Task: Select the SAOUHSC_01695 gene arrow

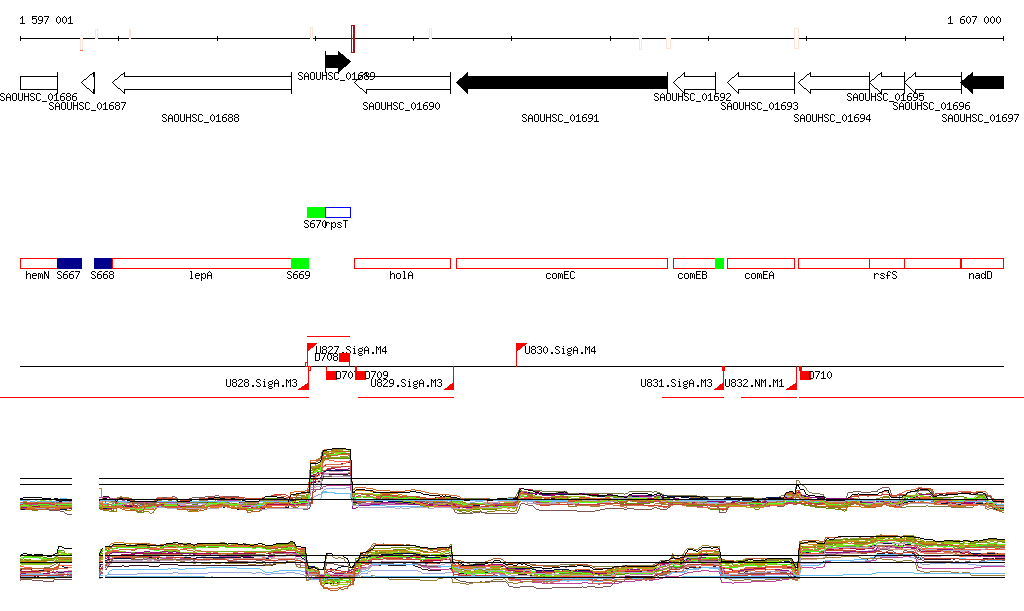Action: tap(887, 83)
